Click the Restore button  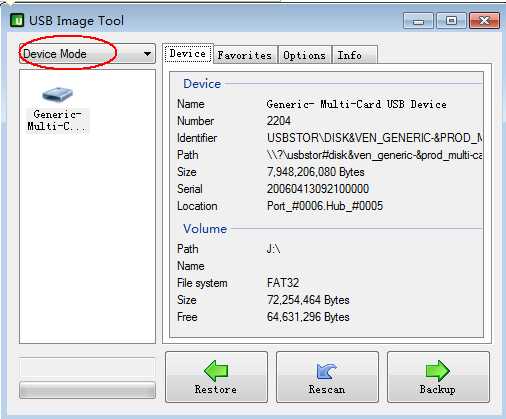tap(216, 377)
